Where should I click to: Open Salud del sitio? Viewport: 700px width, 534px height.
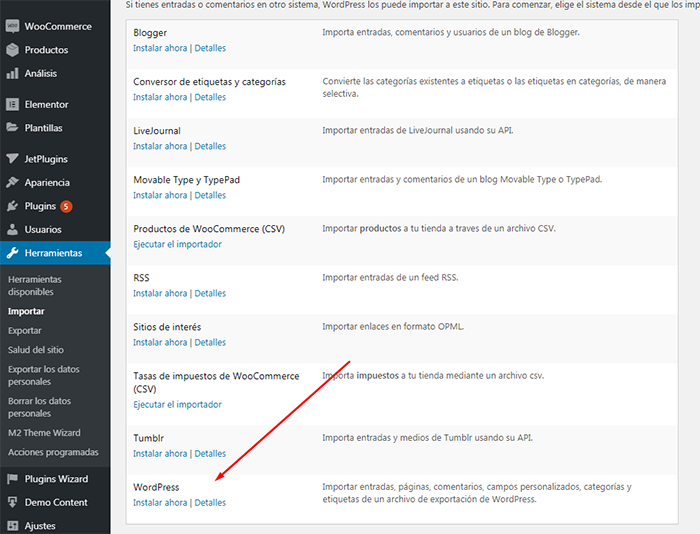(36, 350)
